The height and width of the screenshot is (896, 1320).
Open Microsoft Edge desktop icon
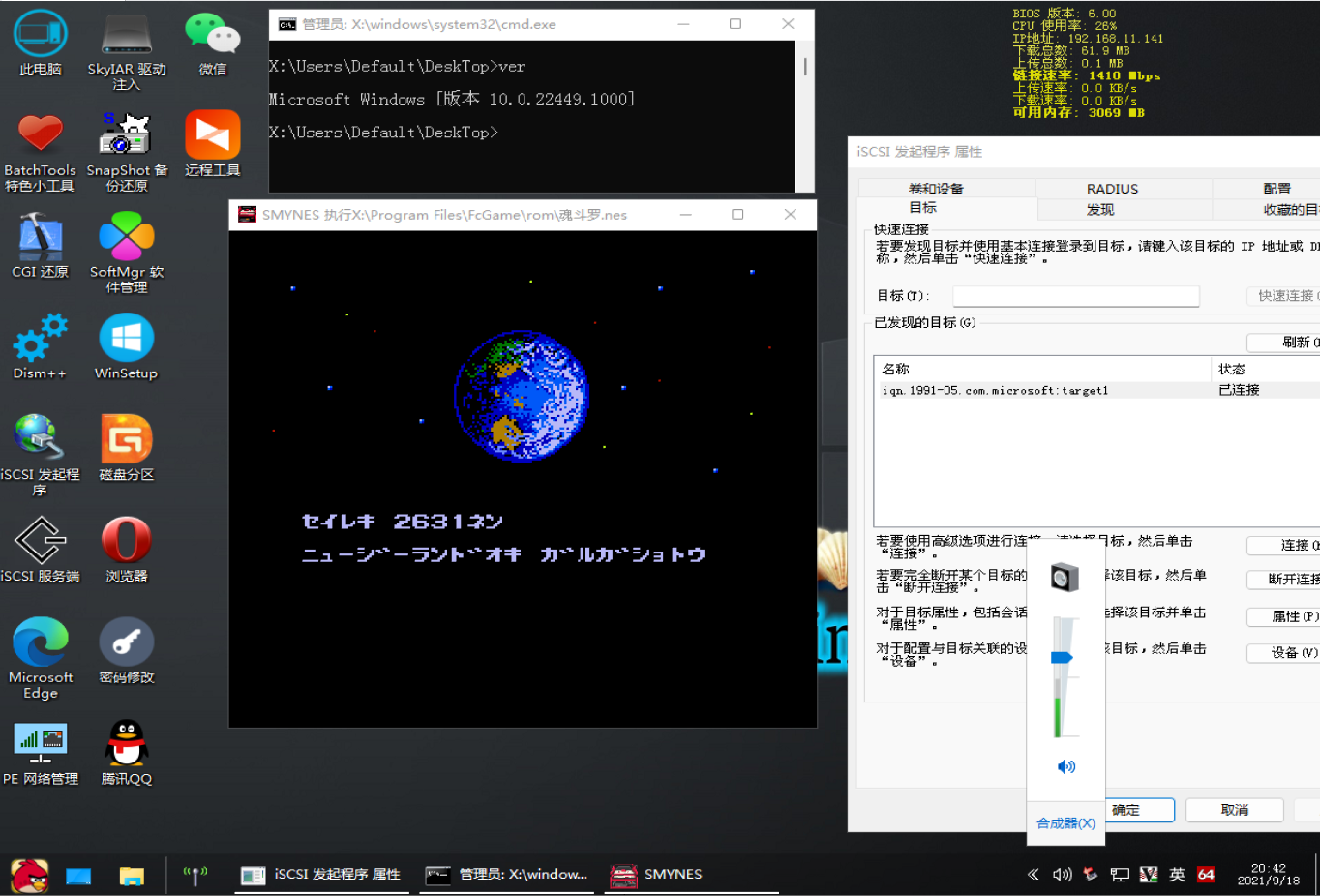tap(41, 659)
